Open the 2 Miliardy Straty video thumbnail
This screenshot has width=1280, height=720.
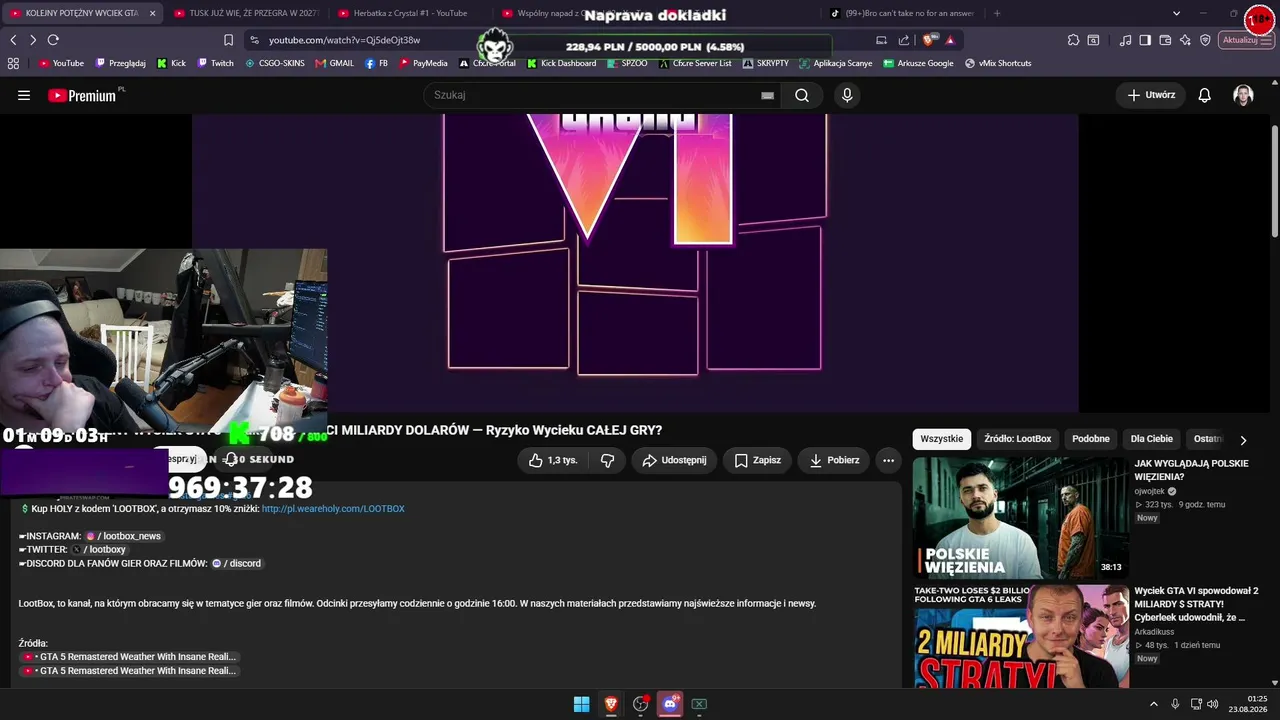1020,637
